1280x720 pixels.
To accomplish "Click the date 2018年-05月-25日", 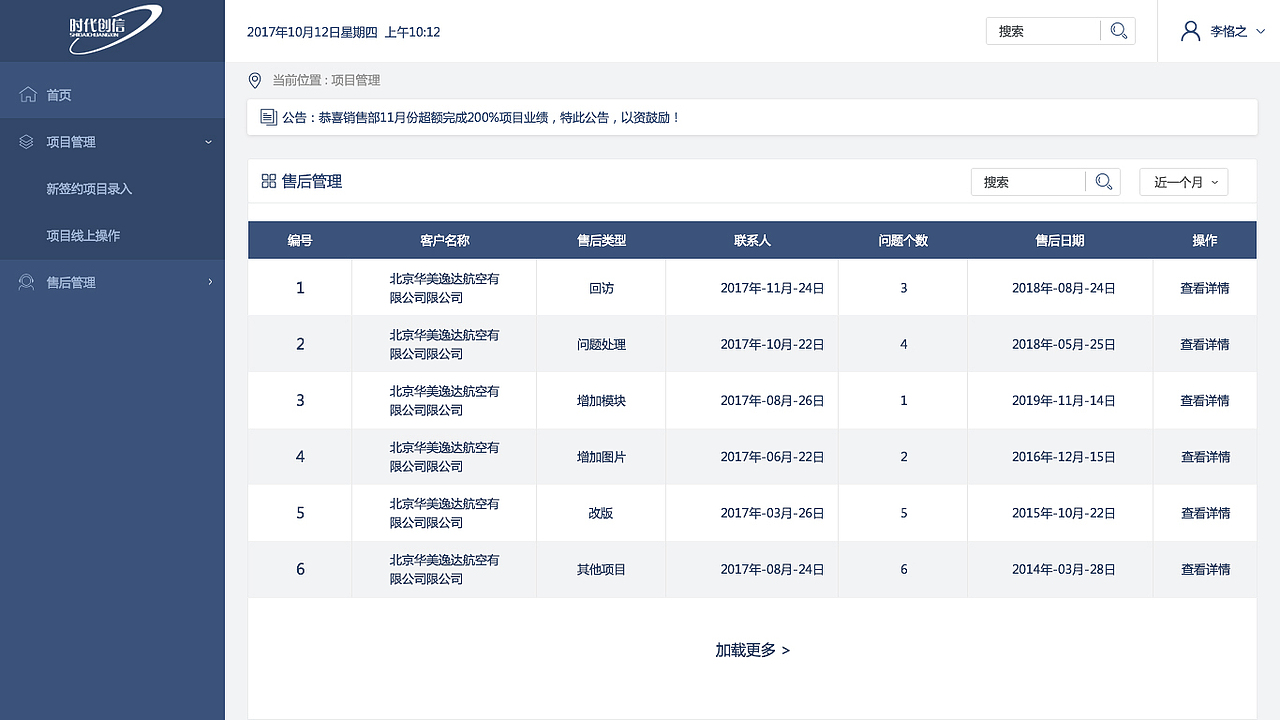I will (x=1064, y=344).
